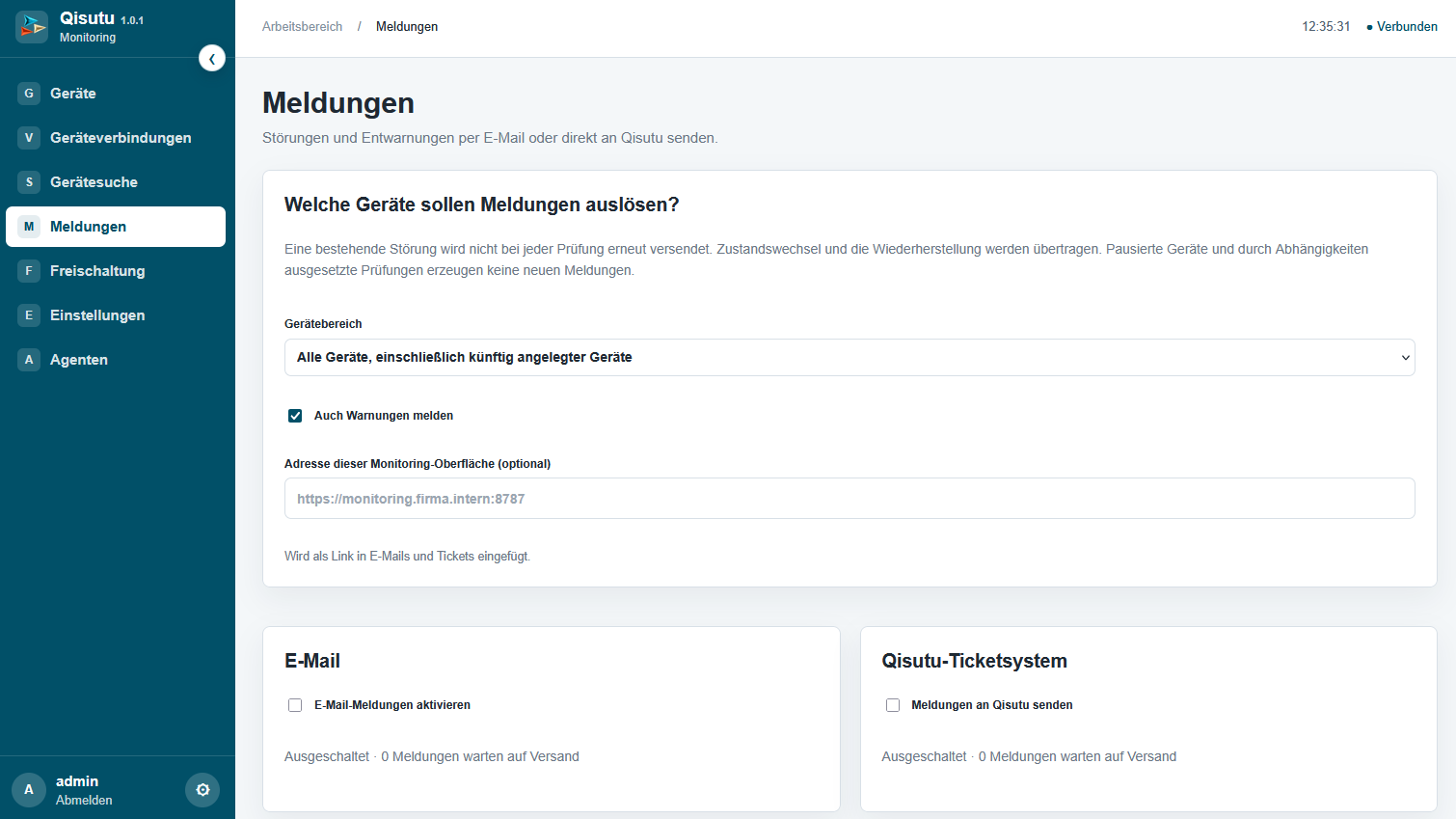Tick Meldungen an Qisutu senden checkbox
Screen dimensions: 1456x819
click(893, 705)
